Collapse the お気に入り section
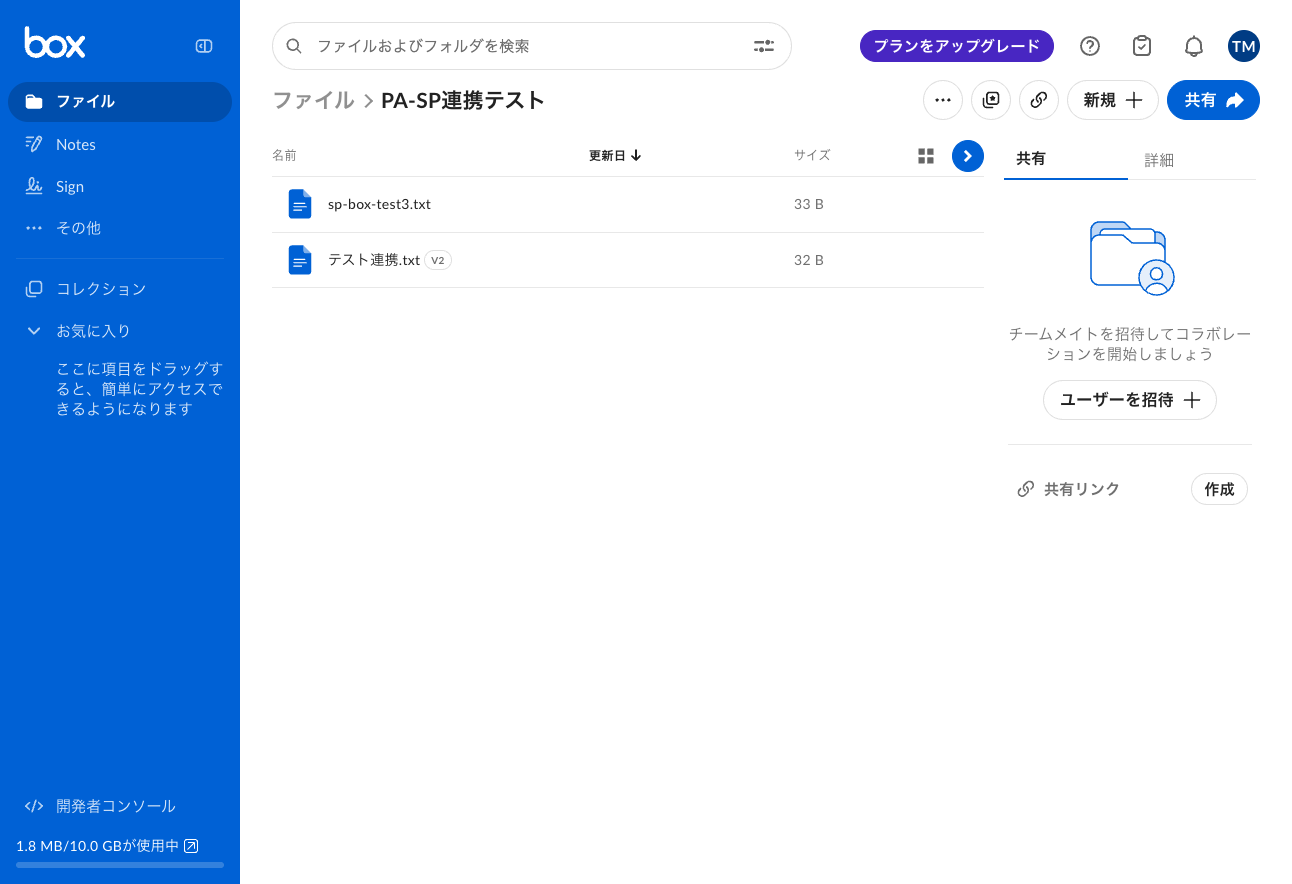The height and width of the screenshot is (884, 1292). point(34,331)
